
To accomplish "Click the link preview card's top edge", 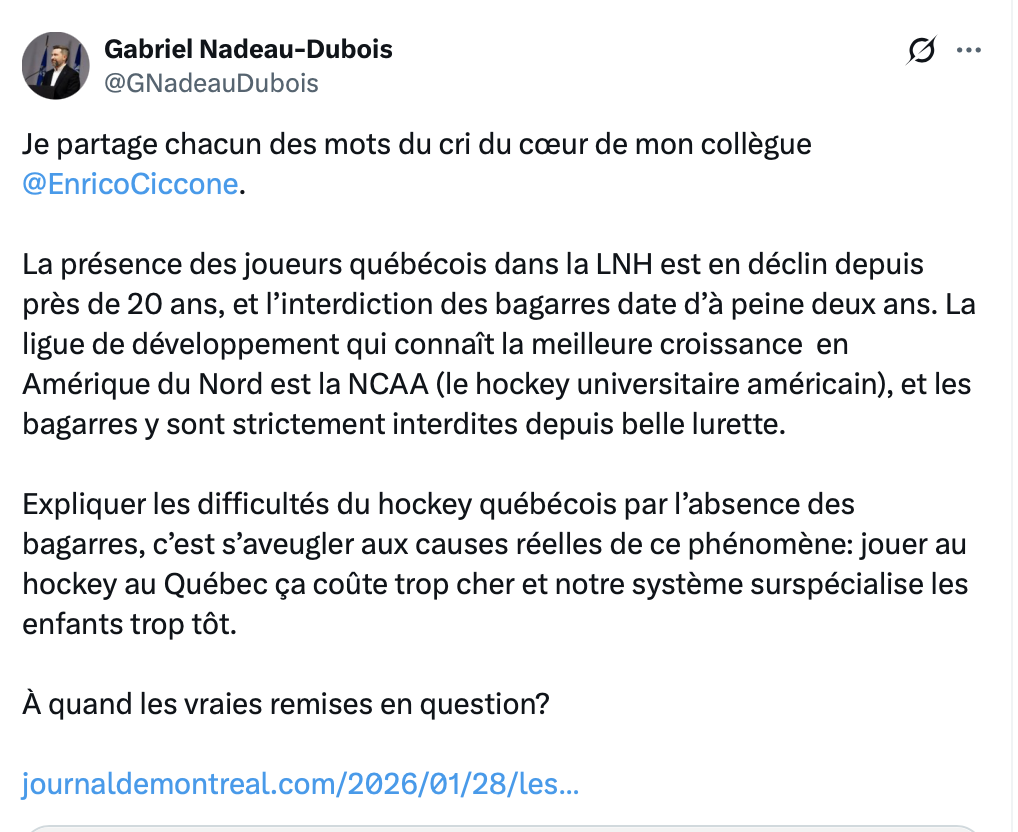I will pyautogui.click(x=500, y=828).
